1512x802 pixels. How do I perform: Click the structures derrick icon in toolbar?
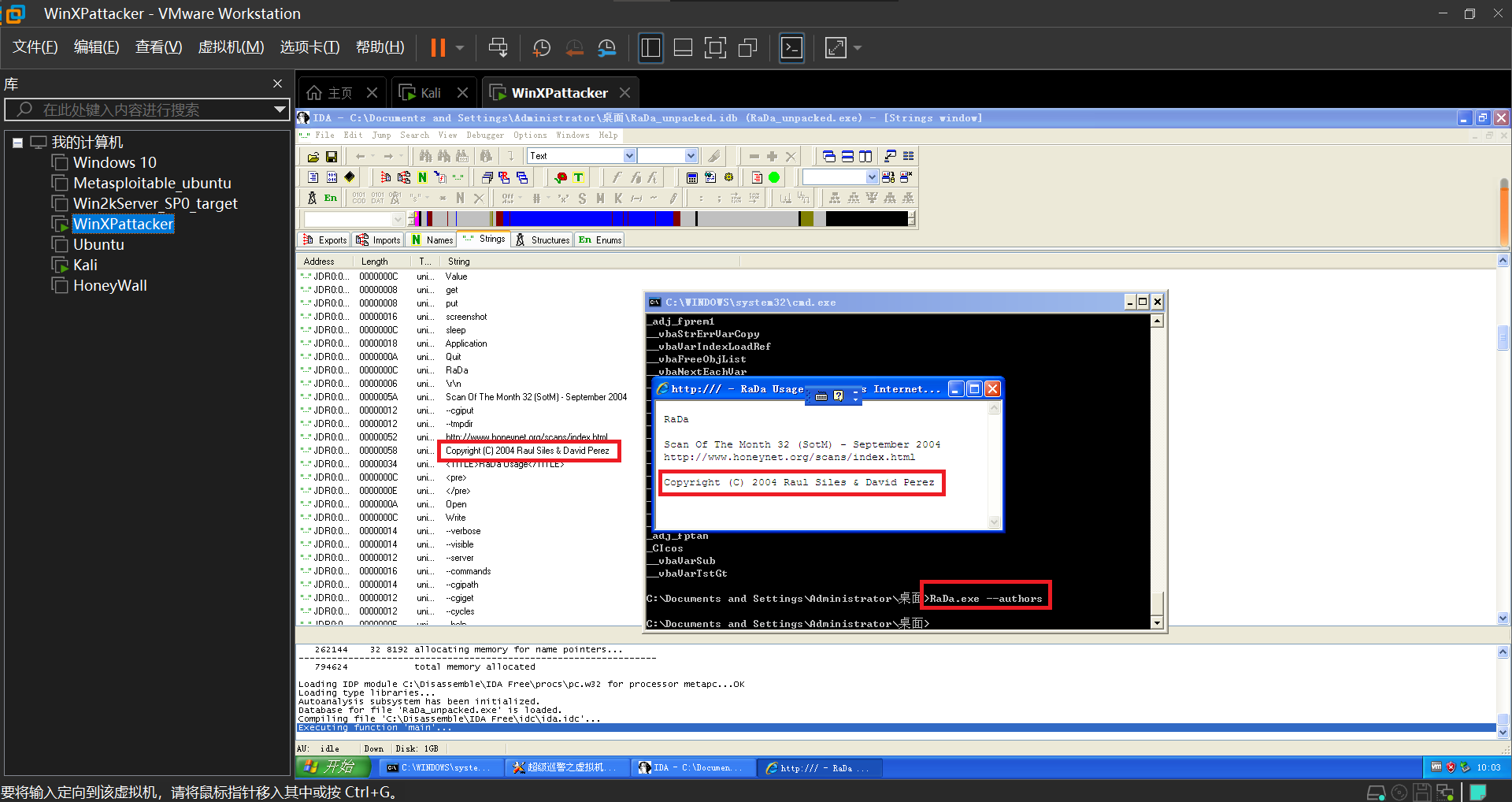click(x=312, y=198)
